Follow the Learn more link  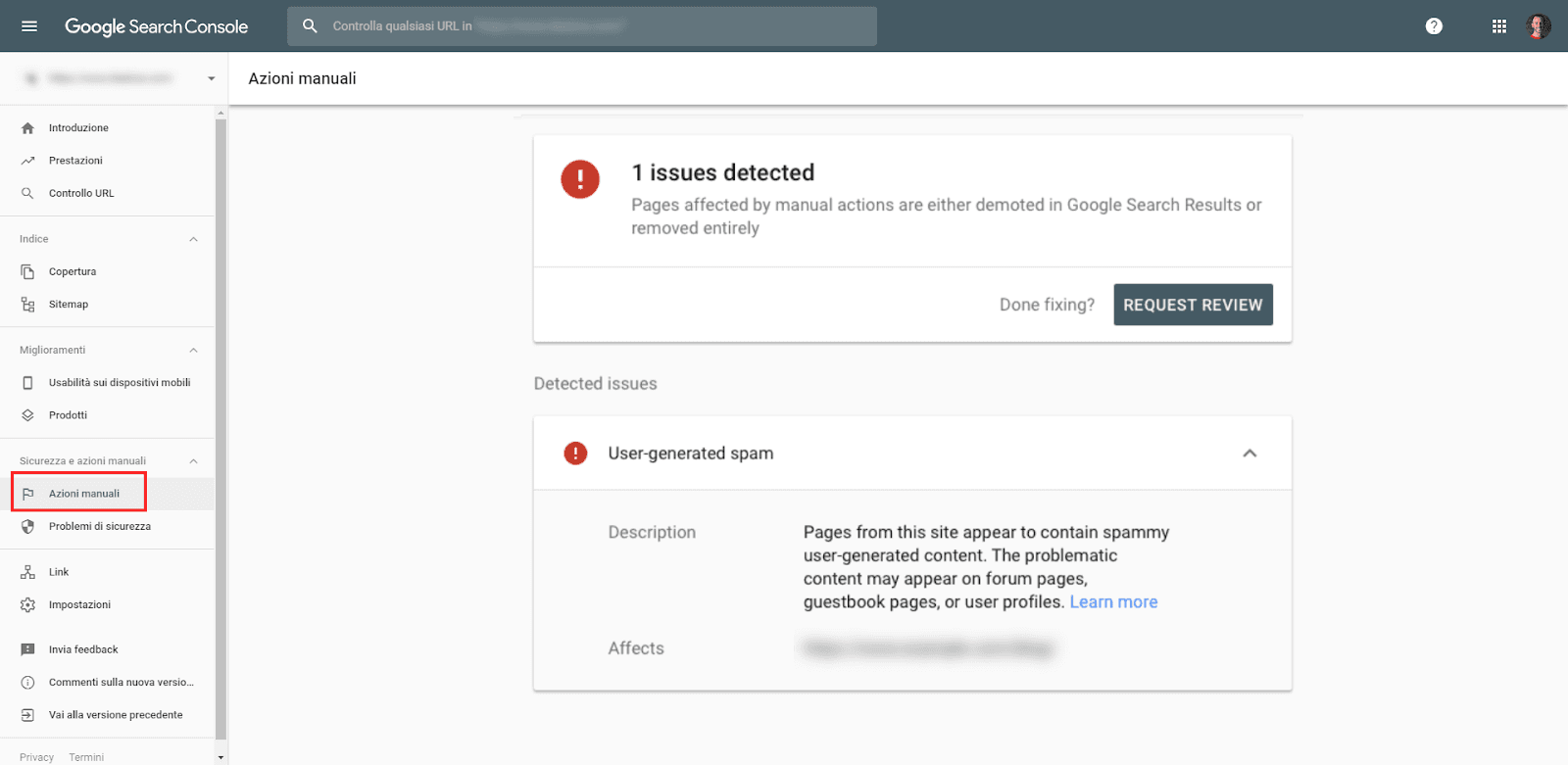pos(1113,602)
